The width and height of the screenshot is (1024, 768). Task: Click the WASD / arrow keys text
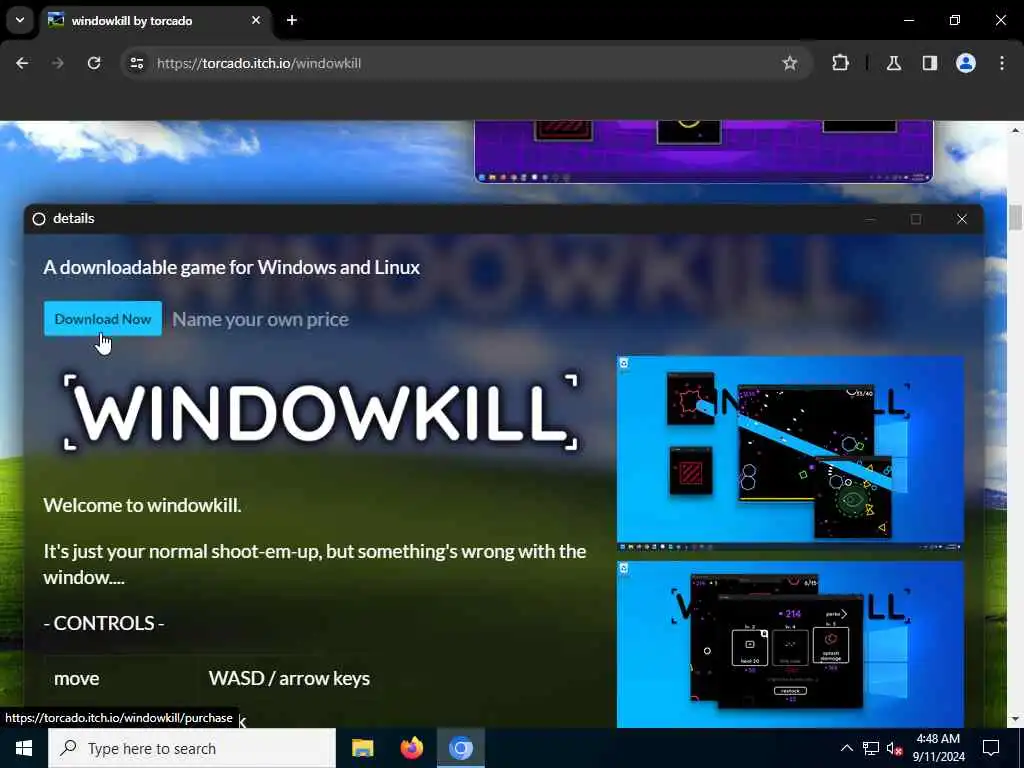click(x=289, y=679)
